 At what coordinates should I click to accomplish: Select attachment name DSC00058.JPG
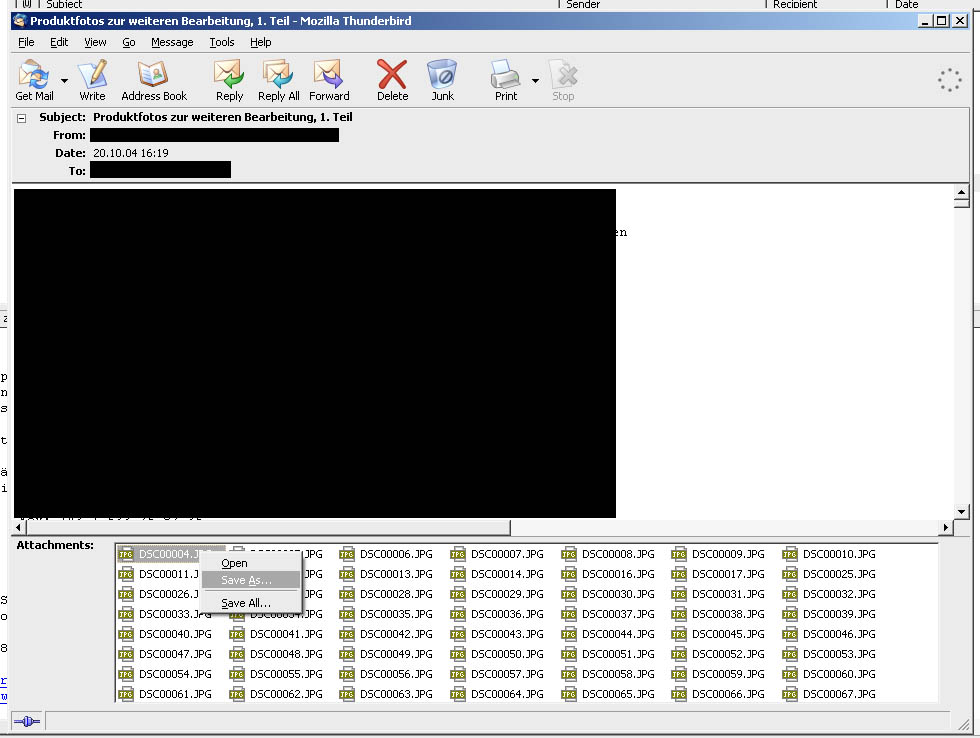click(618, 674)
